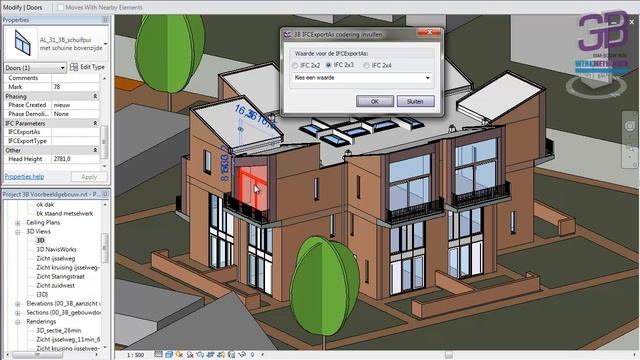Click the Properties help link
The width and height of the screenshot is (640, 360).
coord(24,177)
